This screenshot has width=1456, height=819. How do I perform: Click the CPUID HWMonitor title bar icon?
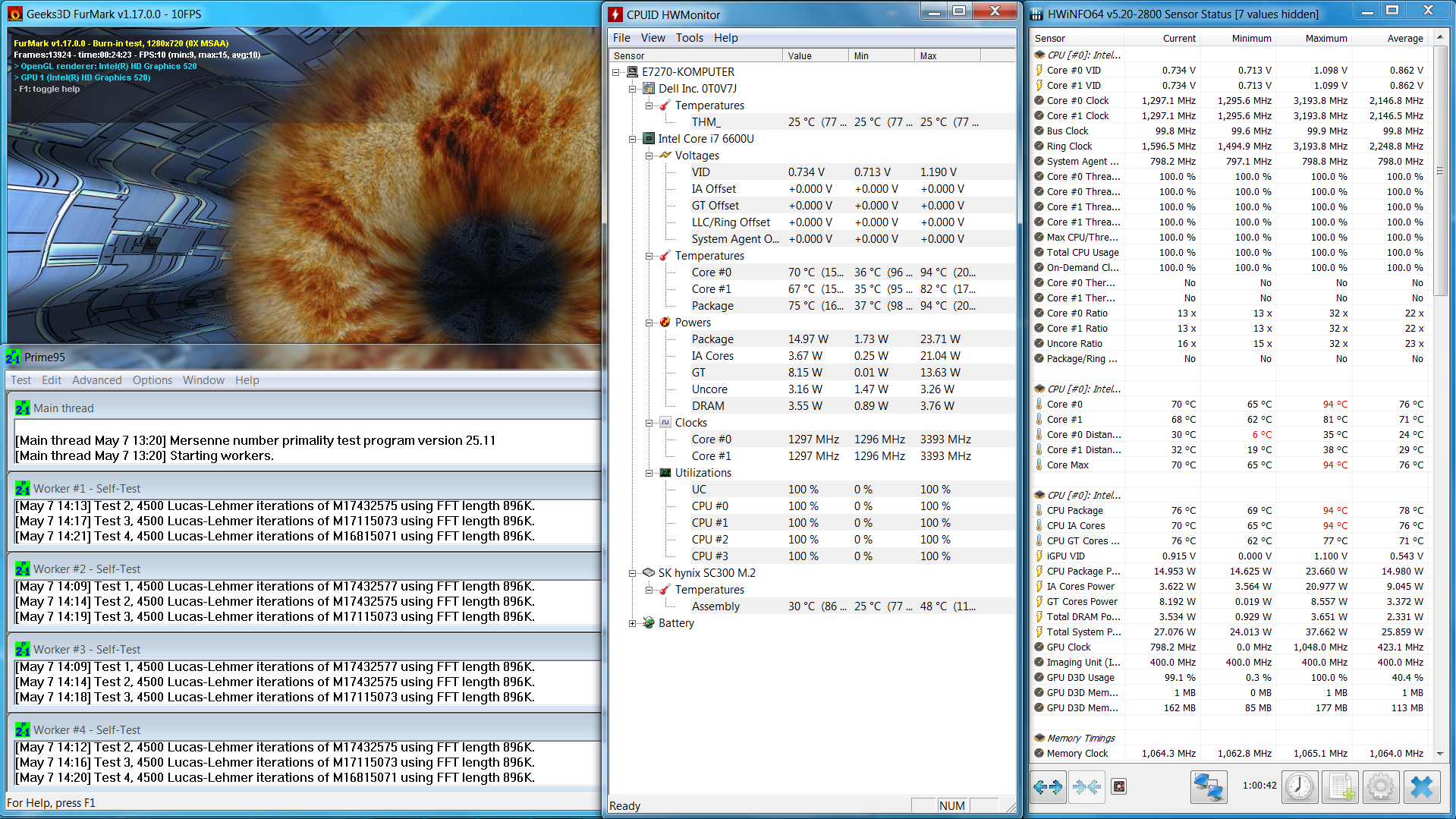615,14
